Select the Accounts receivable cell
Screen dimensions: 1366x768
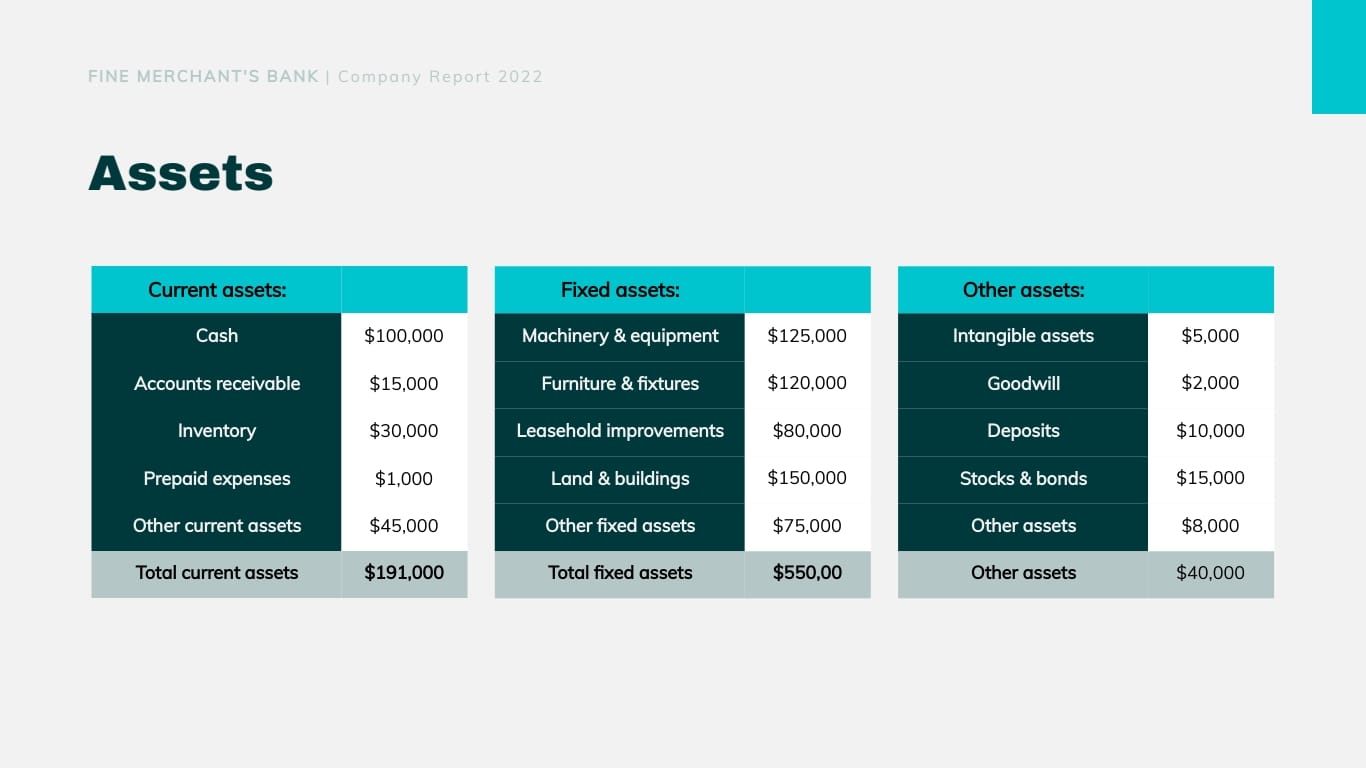click(x=216, y=384)
